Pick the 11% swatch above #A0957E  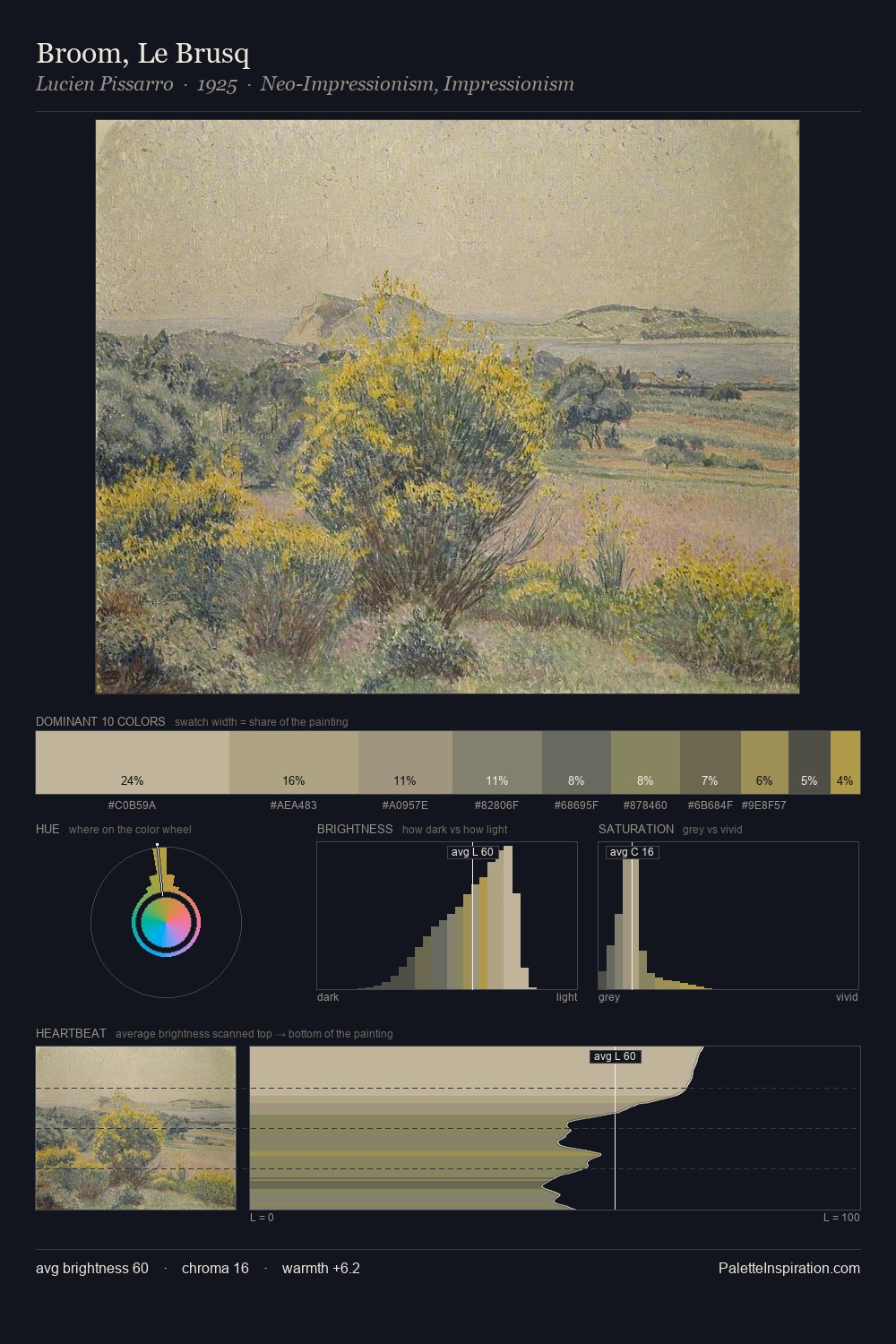405,762
